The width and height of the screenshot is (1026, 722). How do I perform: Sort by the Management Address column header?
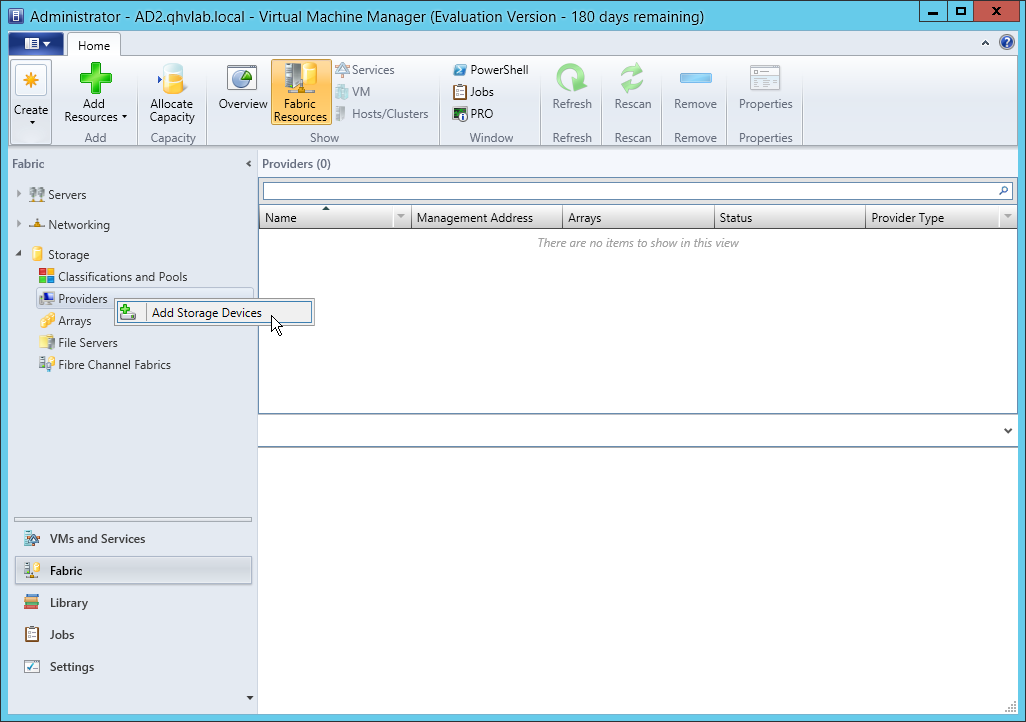475,218
